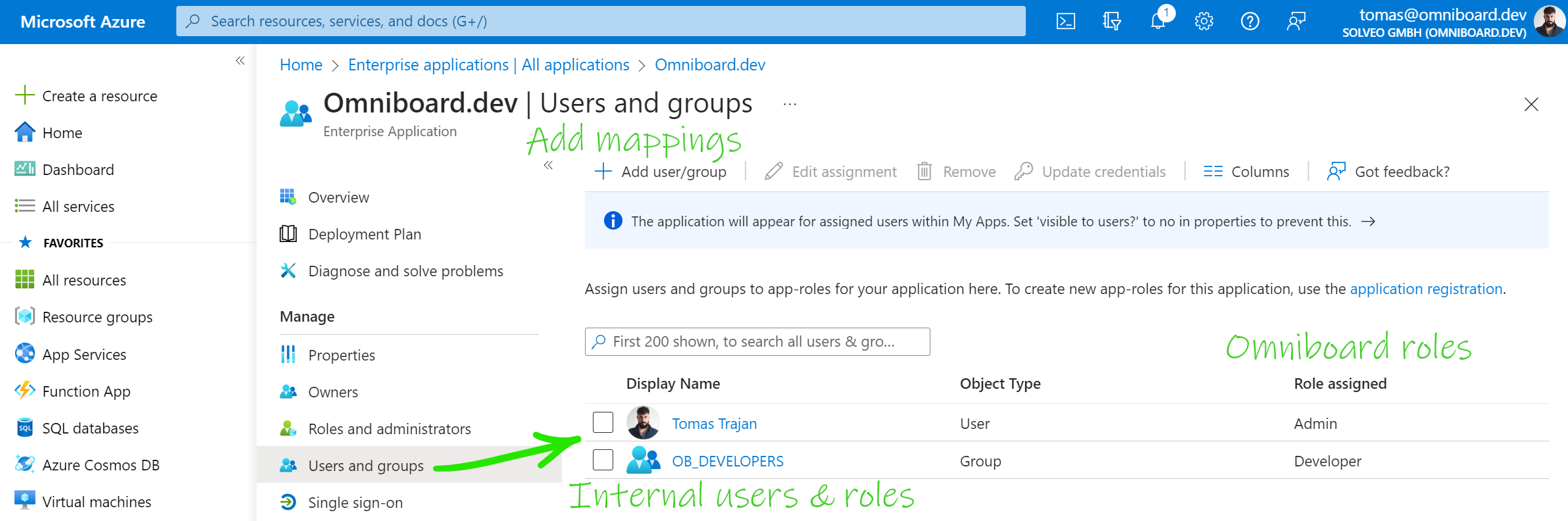The image size is (1568, 521).
Task: Go to Home breadcrumb link
Action: point(301,64)
